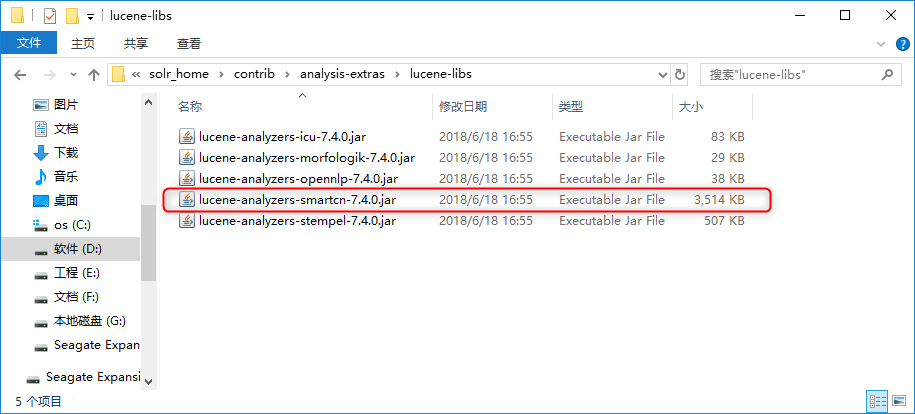Expand the chevron after analysis-extras breadcrumb

coord(397,75)
